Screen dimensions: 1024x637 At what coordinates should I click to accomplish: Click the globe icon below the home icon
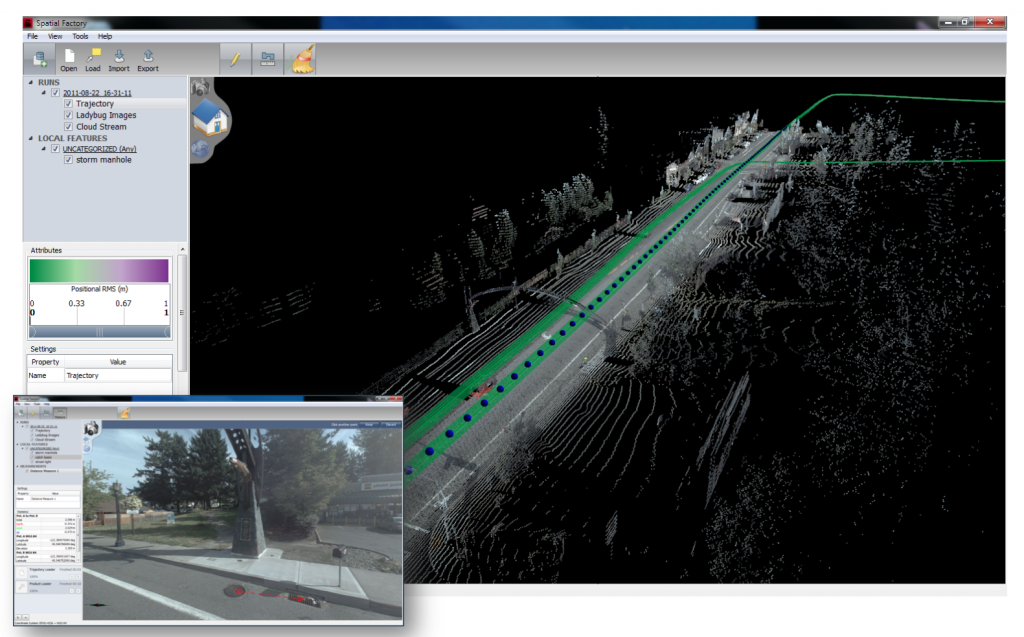(200, 148)
